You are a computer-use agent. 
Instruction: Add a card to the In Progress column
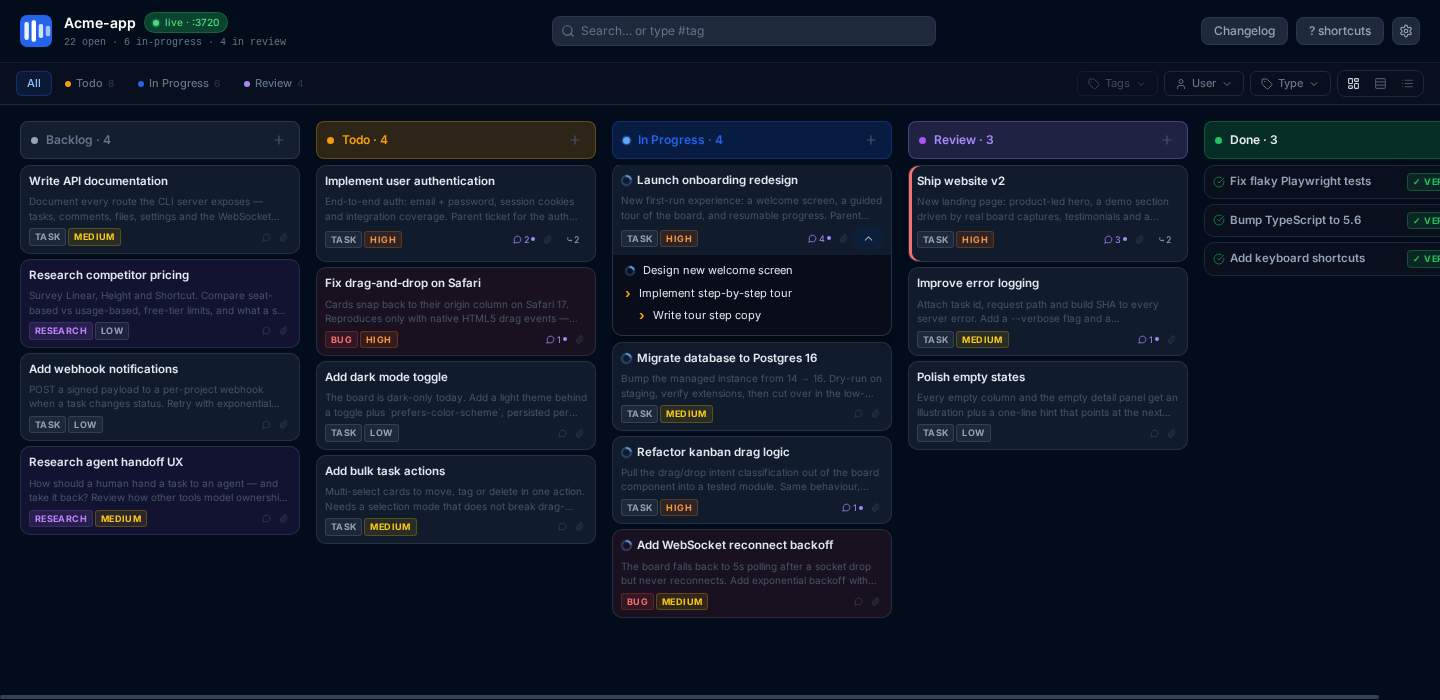pos(871,140)
